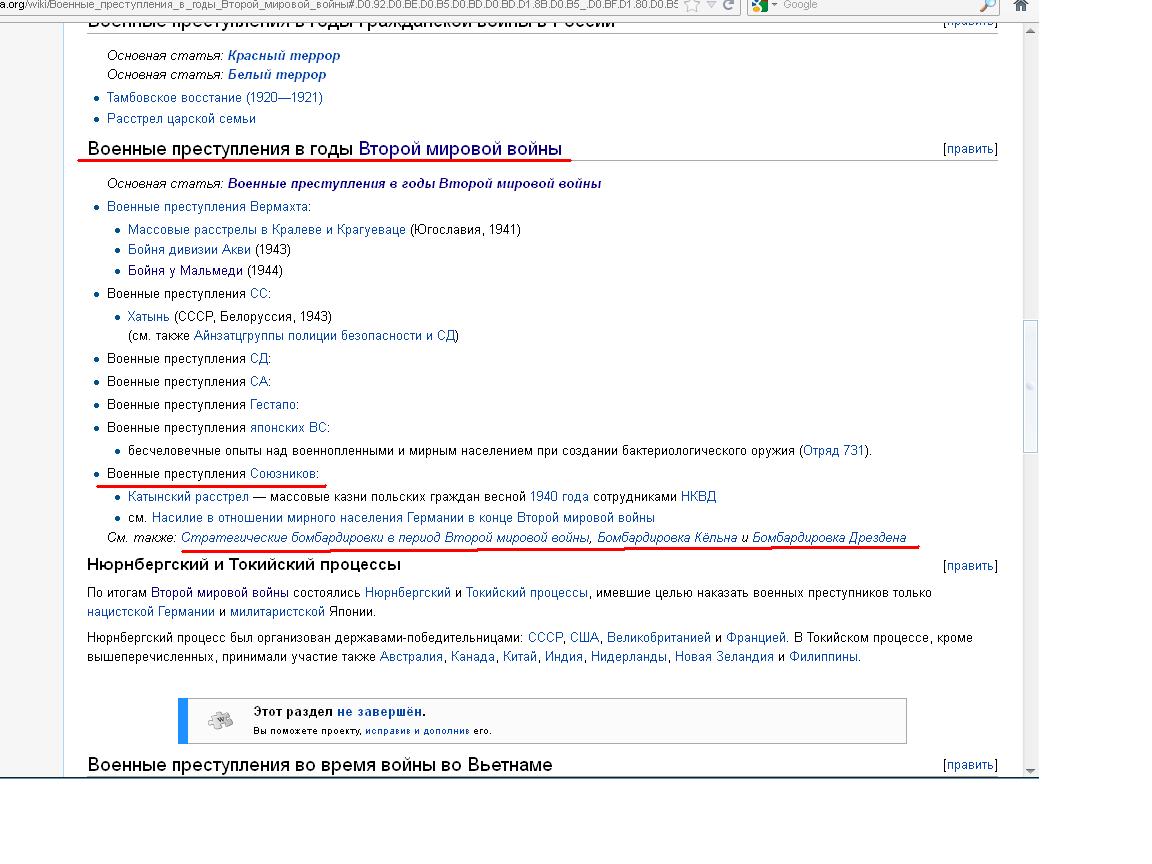Image resolution: width=1152 pixels, height=864 pixels.
Task: Open Военные преступления Вермахта link
Action: [x=209, y=206]
